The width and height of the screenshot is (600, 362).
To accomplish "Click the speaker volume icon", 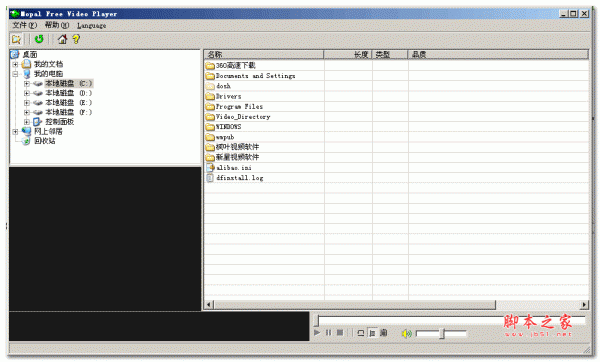I will pyautogui.click(x=406, y=333).
